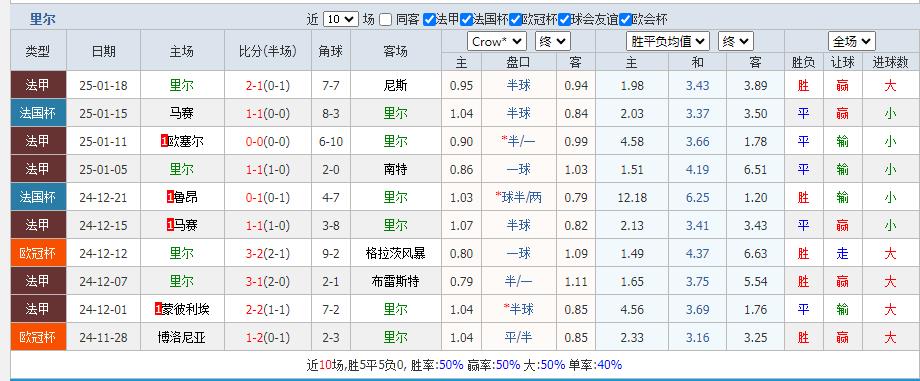This screenshot has width=920, height=381.
Task: Click the 类型 column header
Action: coord(38,51)
